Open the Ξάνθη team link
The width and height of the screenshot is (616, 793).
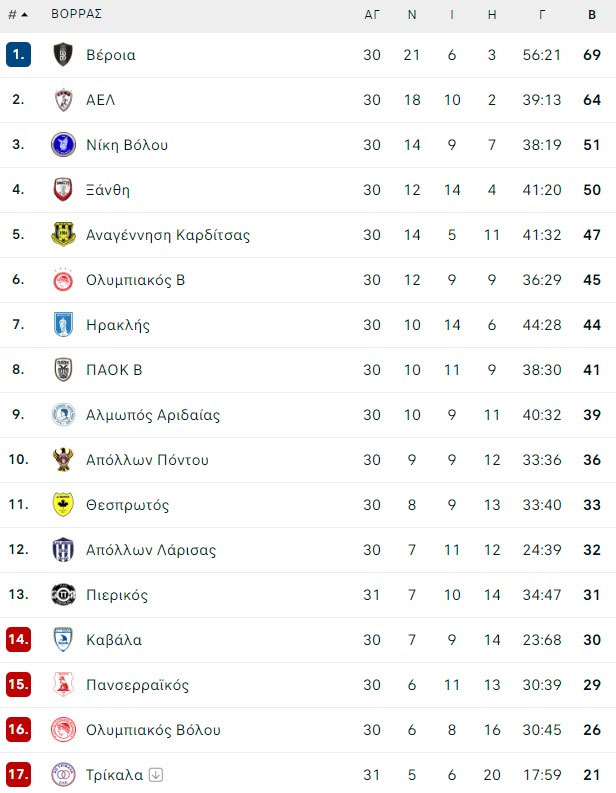tap(108, 190)
